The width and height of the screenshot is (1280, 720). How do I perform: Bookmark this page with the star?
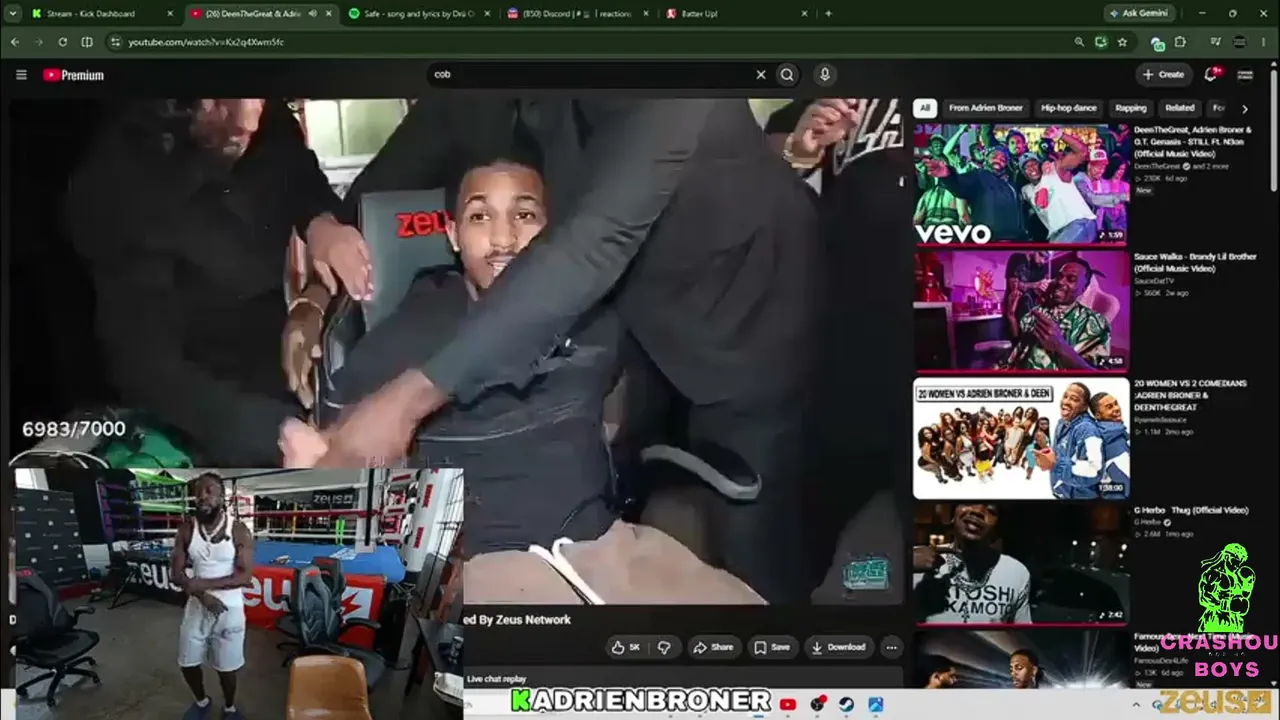click(1122, 42)
